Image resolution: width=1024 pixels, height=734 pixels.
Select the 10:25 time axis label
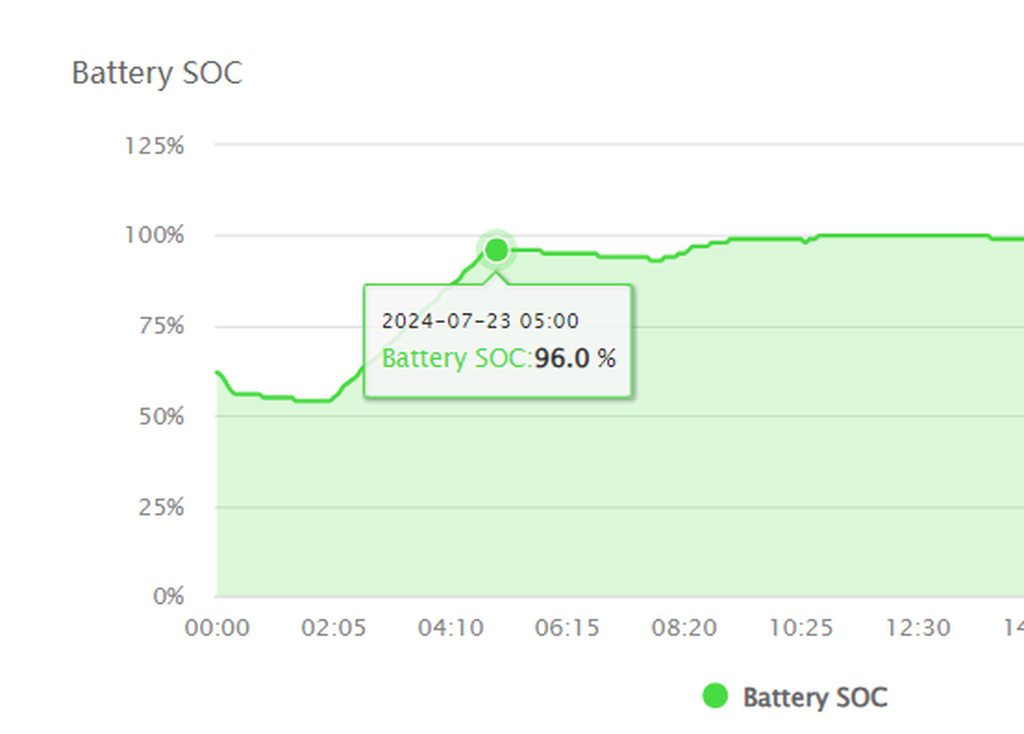pos(800,628)
